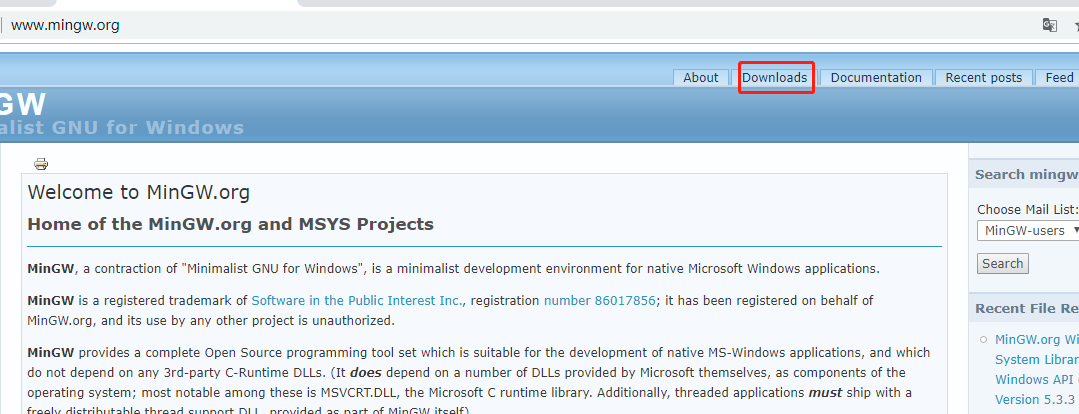Click the Search mingw sidebar heading
The width and height of the screenshot is (1079, 414).
pyautogui.click(x=1027, y=175)
